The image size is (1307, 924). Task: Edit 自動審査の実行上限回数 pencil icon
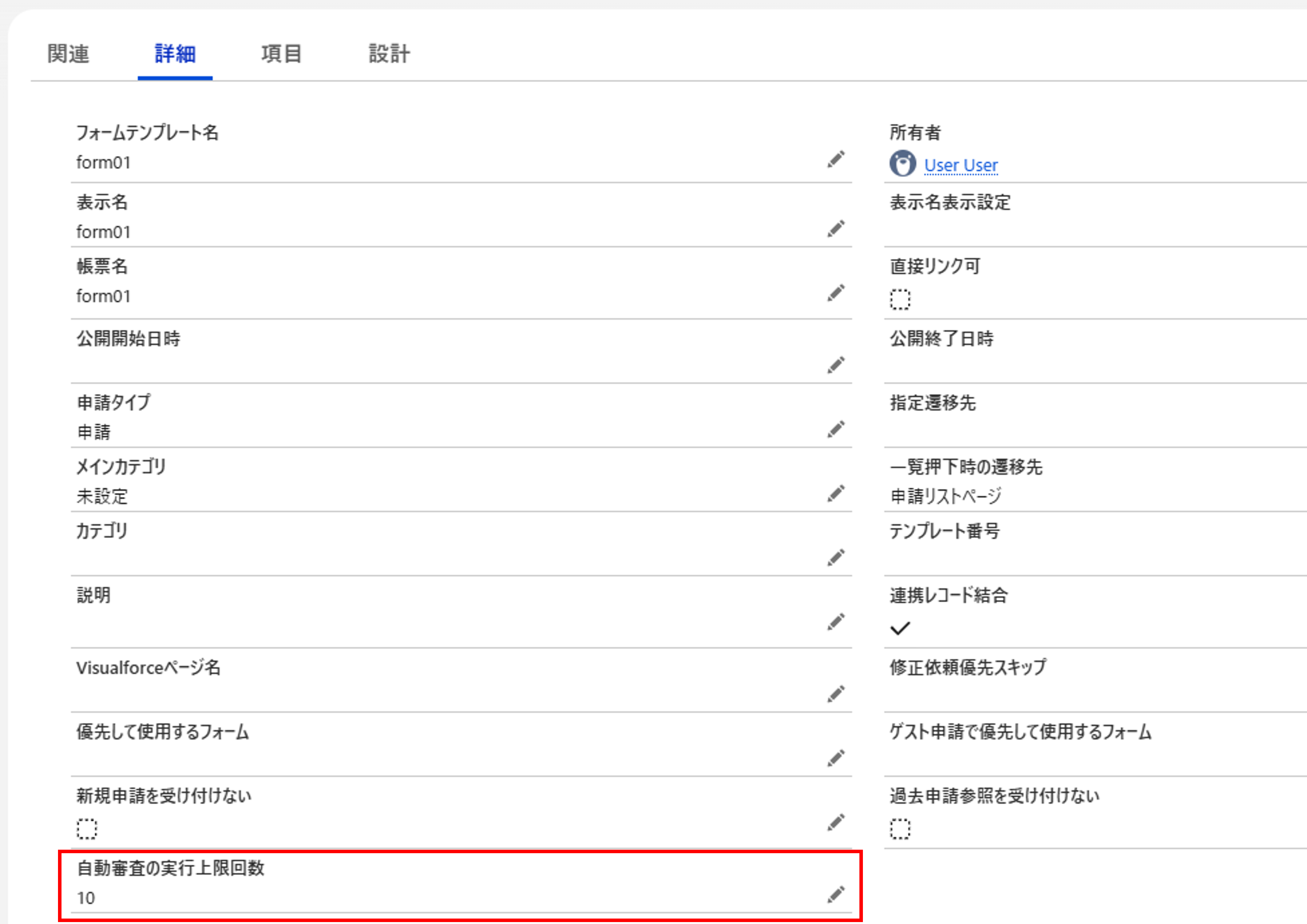836,895
